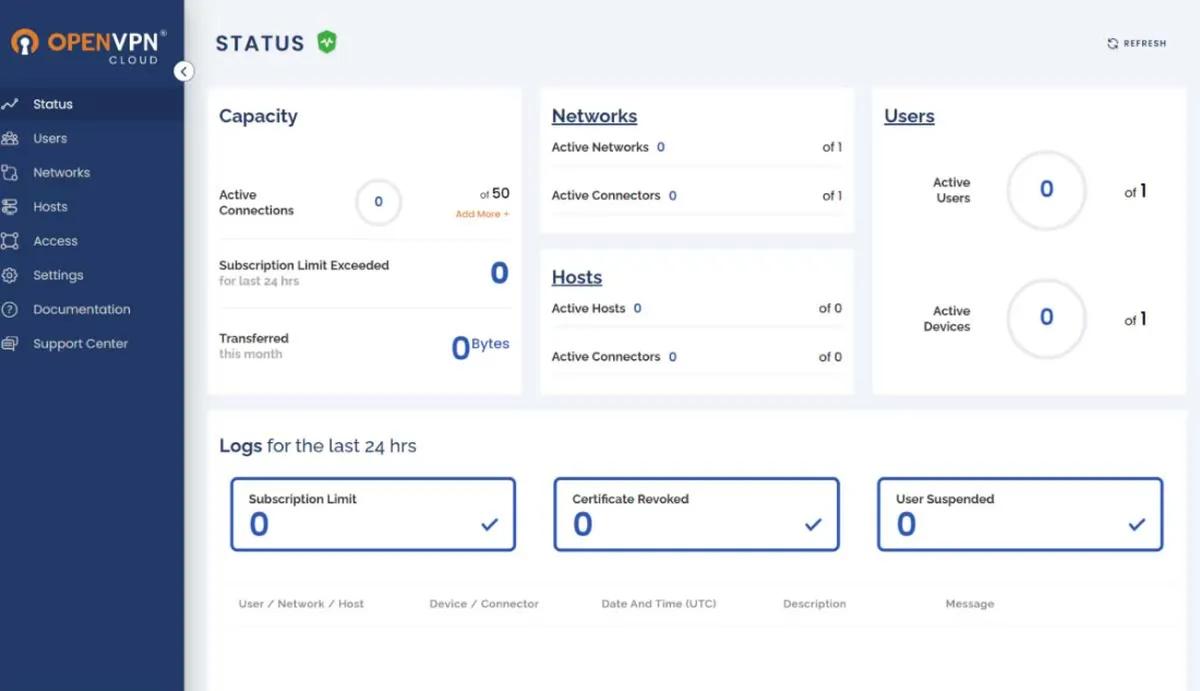The width and height of the screenshot is (1200, 691).
Task: Select Hosts in the sidebar menu
Action: 92,207
